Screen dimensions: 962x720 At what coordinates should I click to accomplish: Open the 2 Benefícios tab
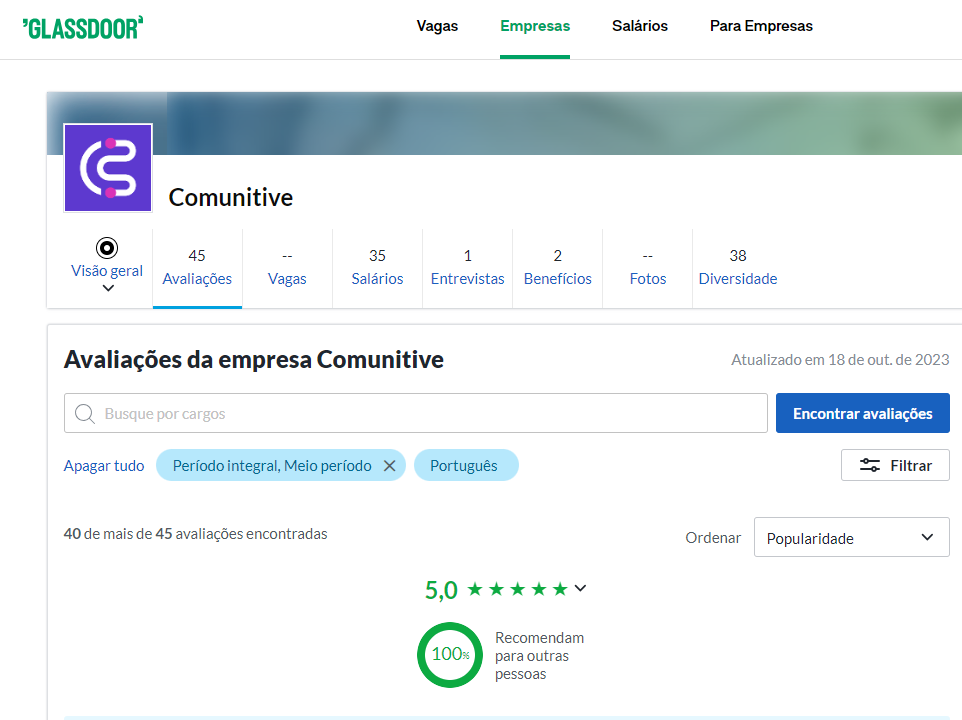pyautogui.click(x=558, y=267)
